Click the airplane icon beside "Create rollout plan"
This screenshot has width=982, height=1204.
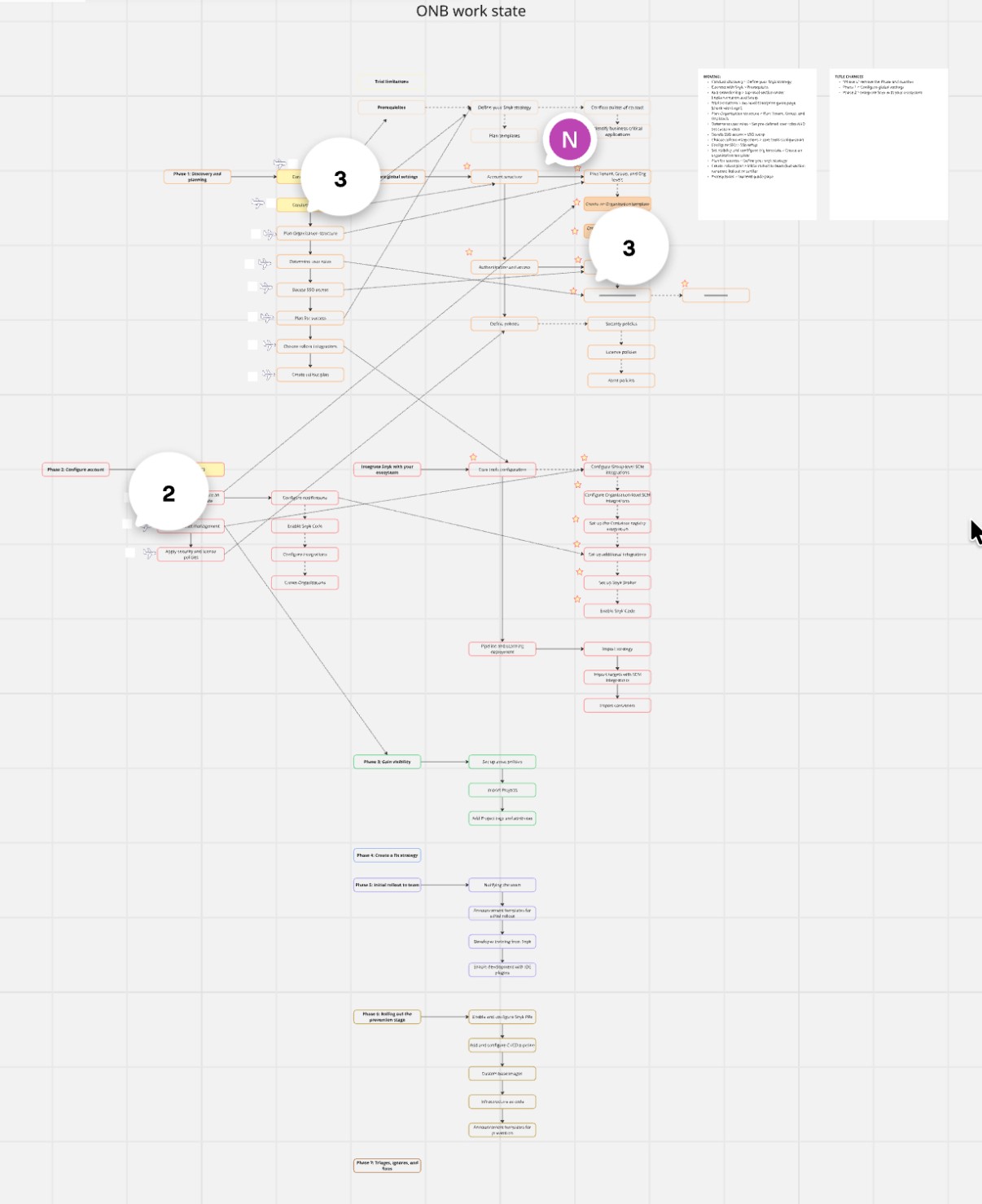pyautogui.click(x=267, y=374)
